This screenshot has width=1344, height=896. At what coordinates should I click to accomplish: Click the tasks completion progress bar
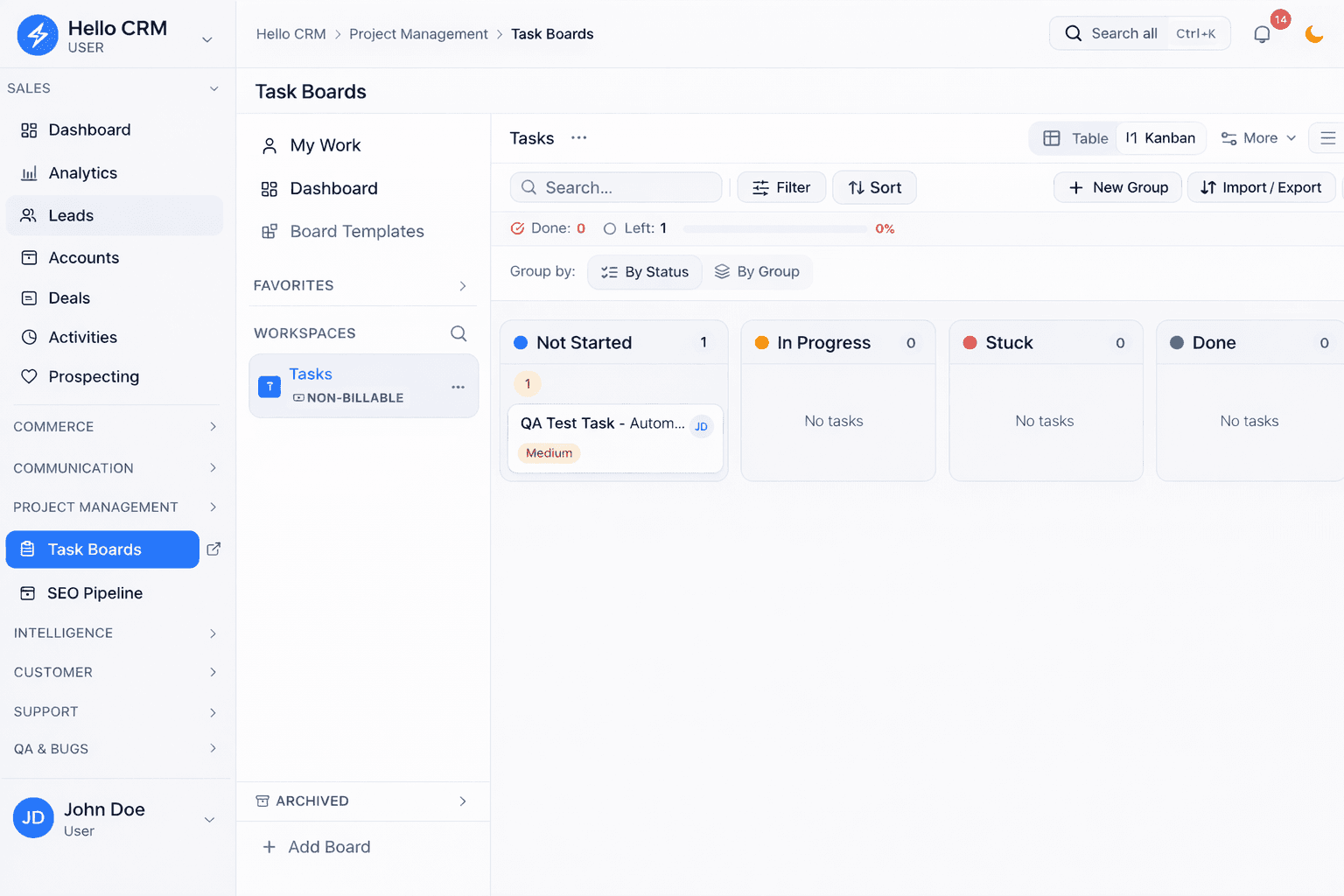click(774, 228)
